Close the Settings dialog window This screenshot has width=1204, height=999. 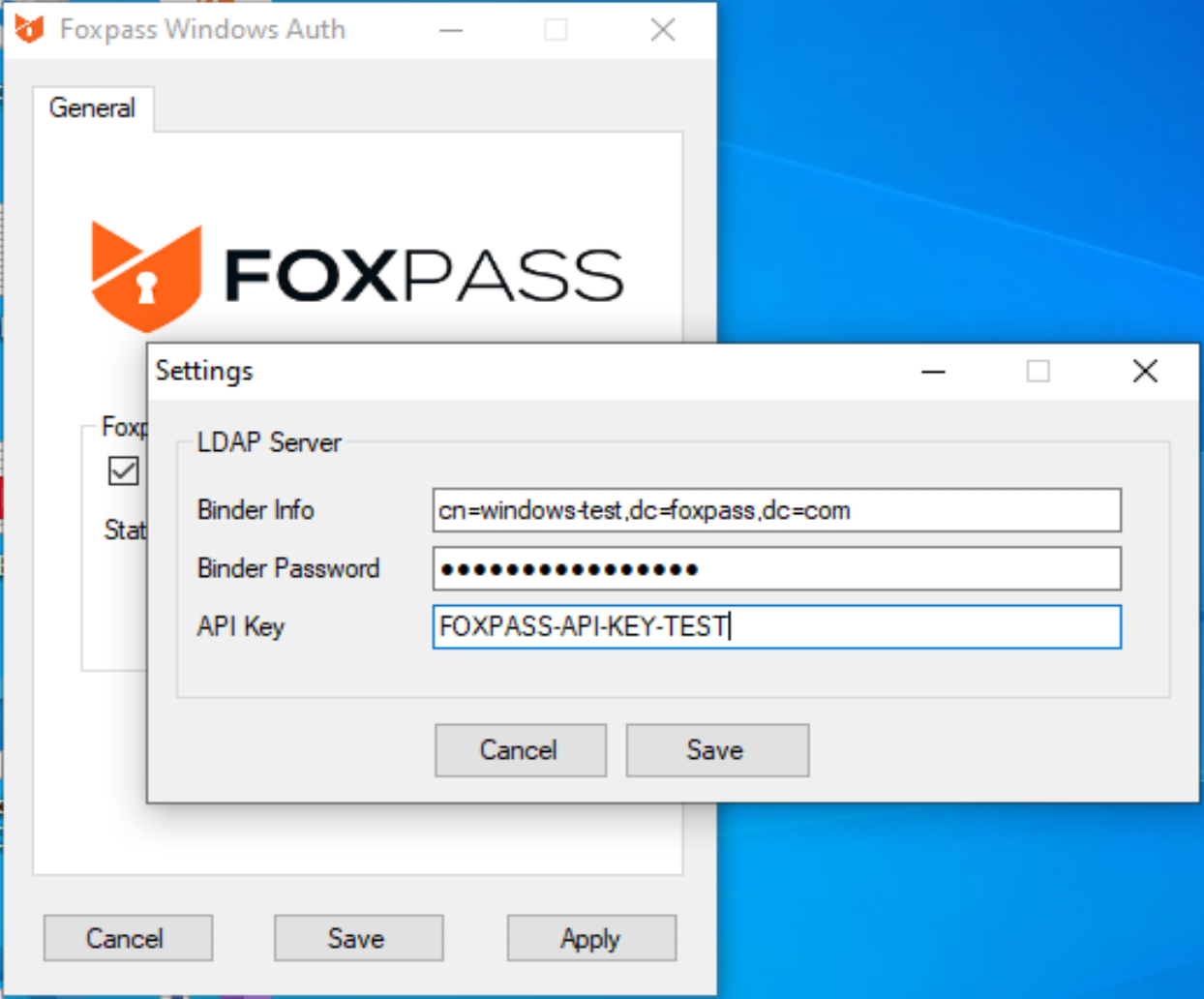point(1145,372)
